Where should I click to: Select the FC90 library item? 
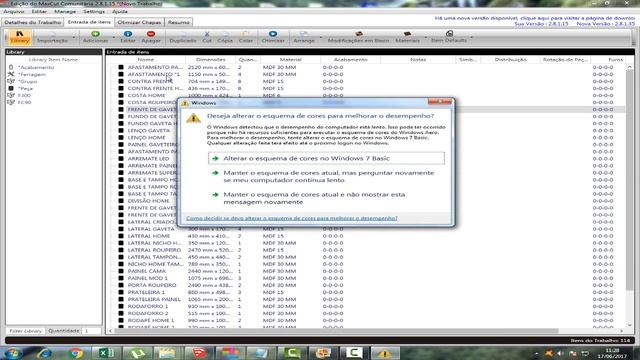[x=24, y=102]
